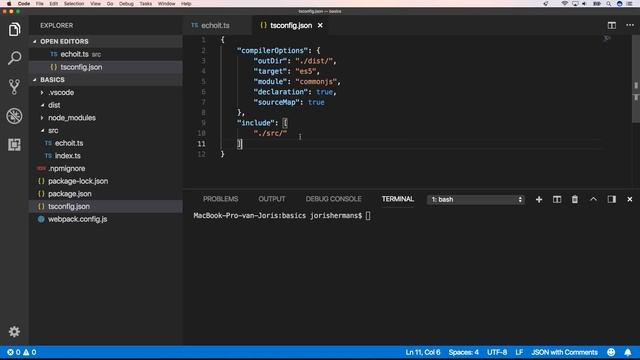Close the terminal panel
The width and height of the screenshot is (640, 360).
click(x=629, y=199)
